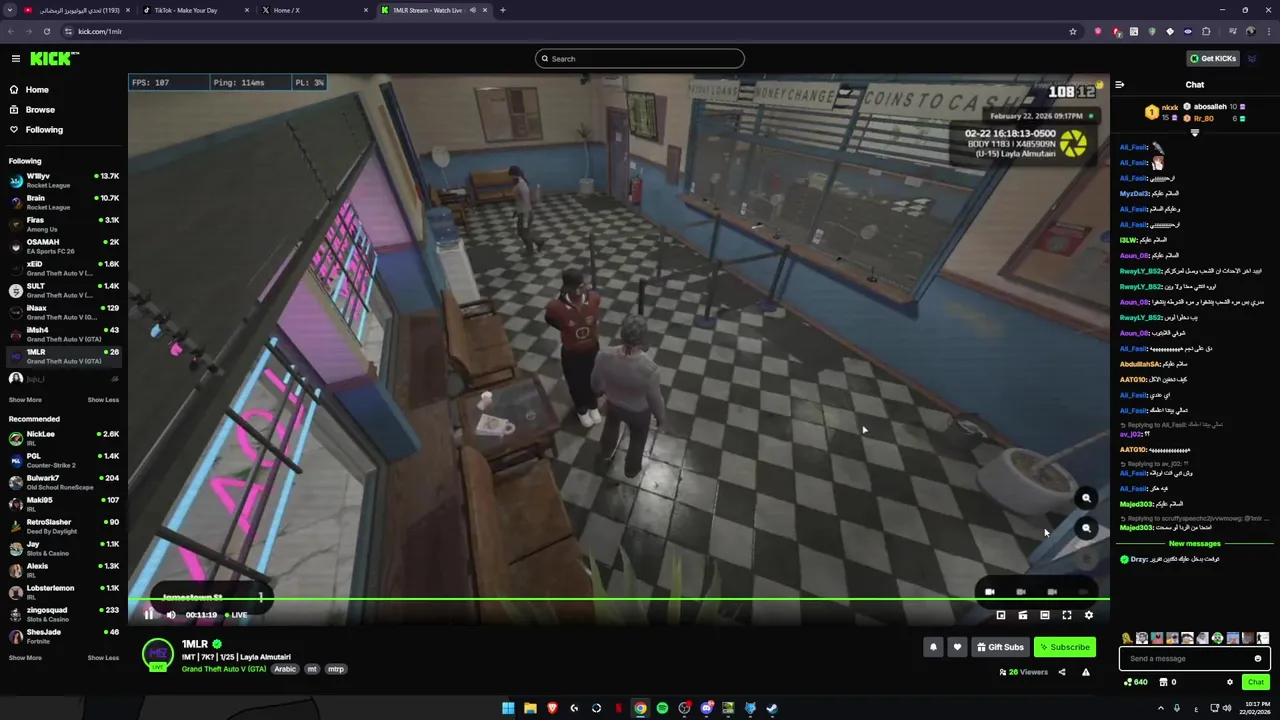The height and width of the screenshot is (720, 1280).
Task: Bookmark this page with star icon
Action: 1073,31
